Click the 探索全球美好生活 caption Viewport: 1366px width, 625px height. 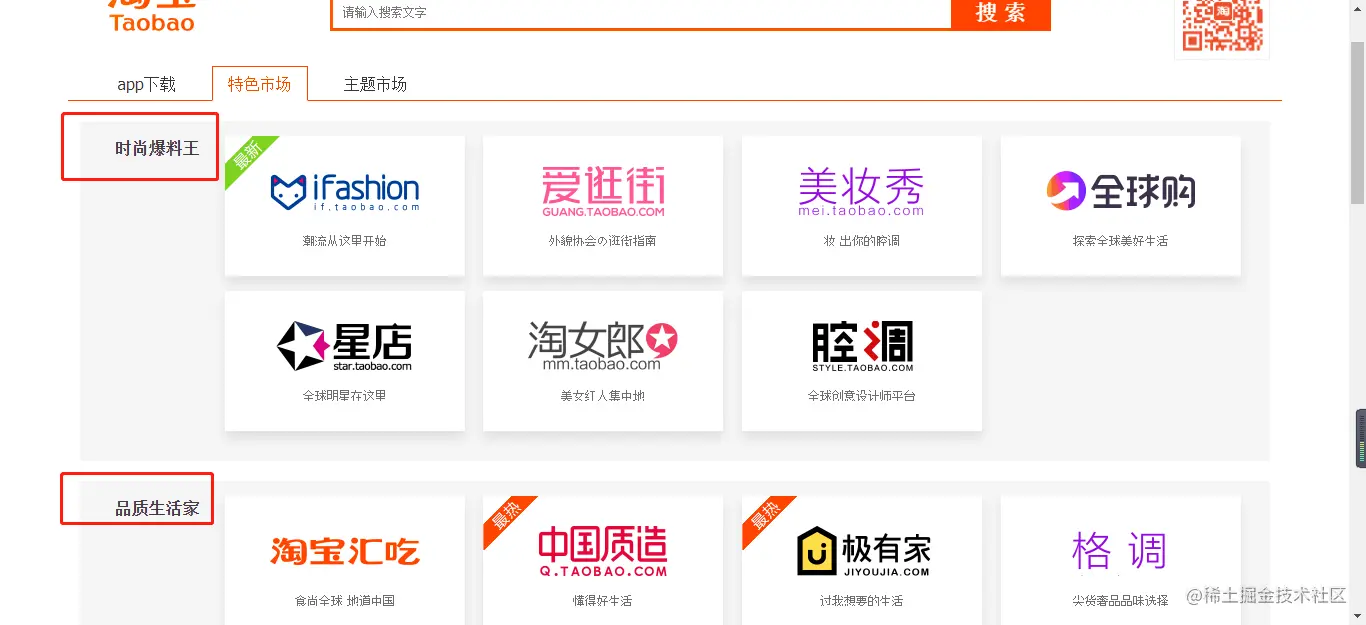tap(1120, 241)
